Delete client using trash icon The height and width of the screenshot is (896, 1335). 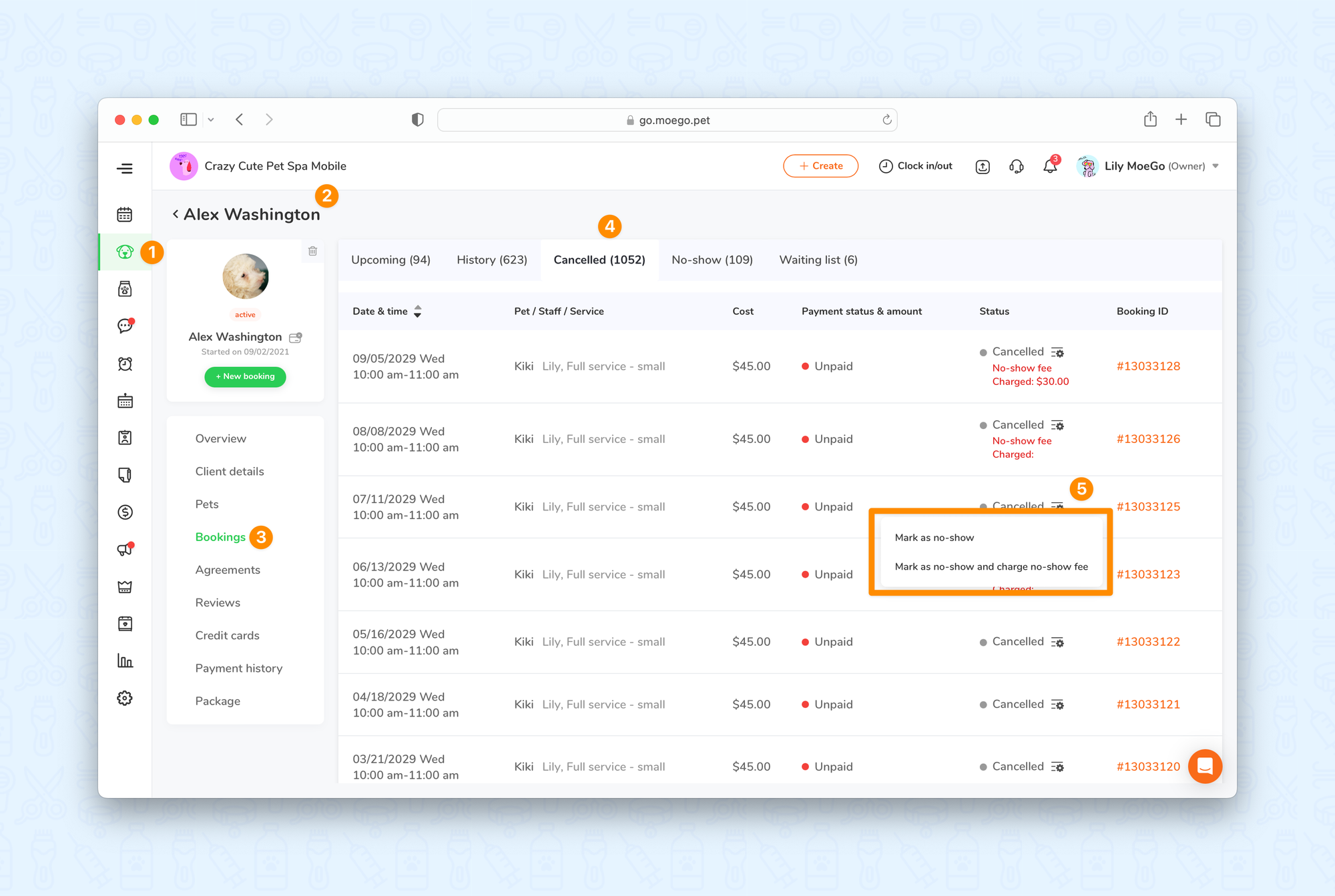(312, 252)
